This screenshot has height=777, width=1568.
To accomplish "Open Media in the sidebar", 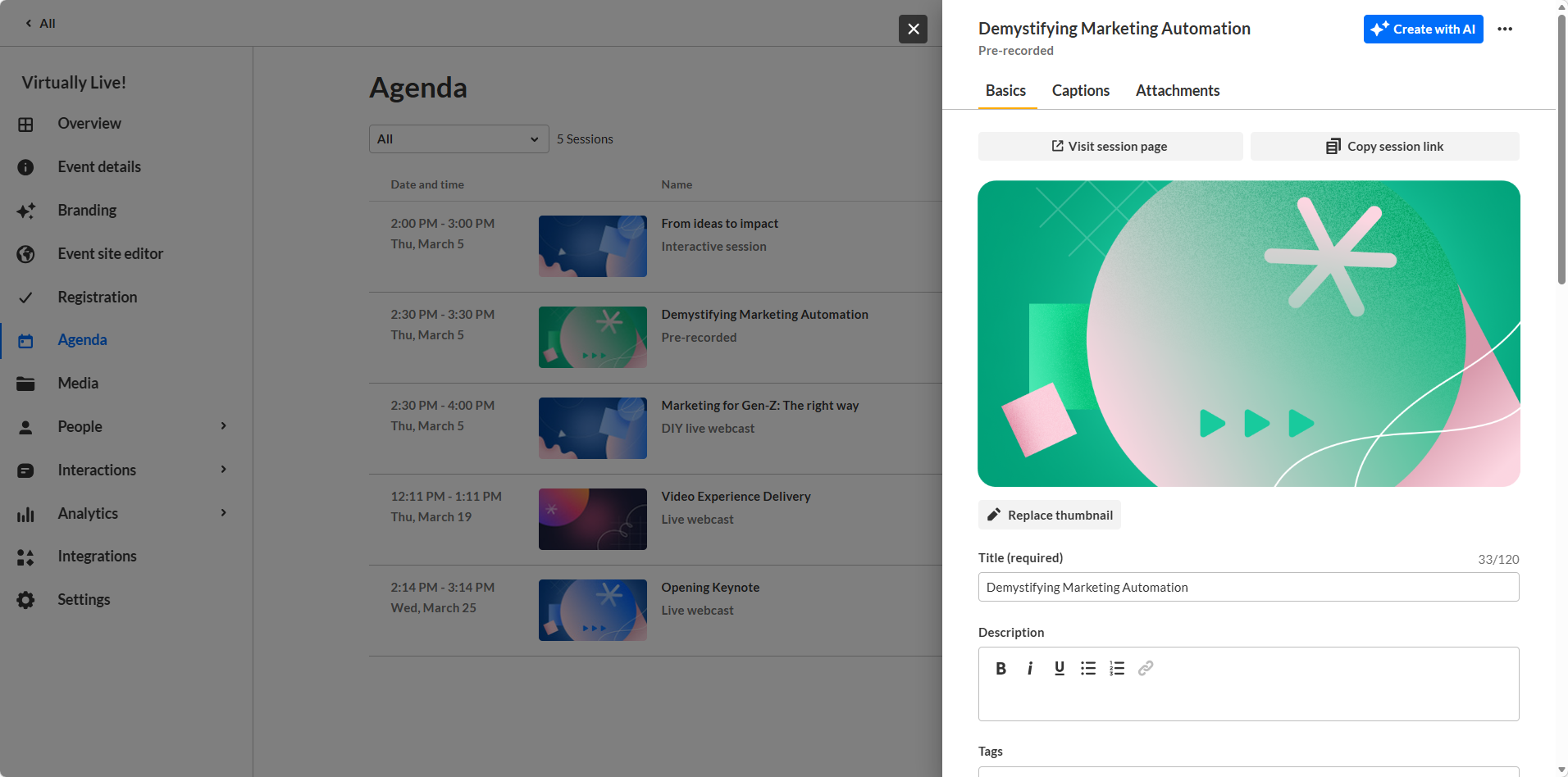I will (x=78, y=384).
